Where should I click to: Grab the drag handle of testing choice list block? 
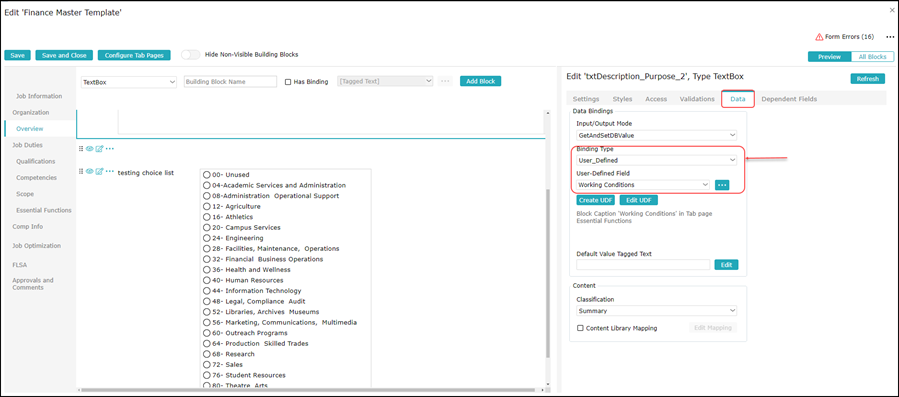81,172
